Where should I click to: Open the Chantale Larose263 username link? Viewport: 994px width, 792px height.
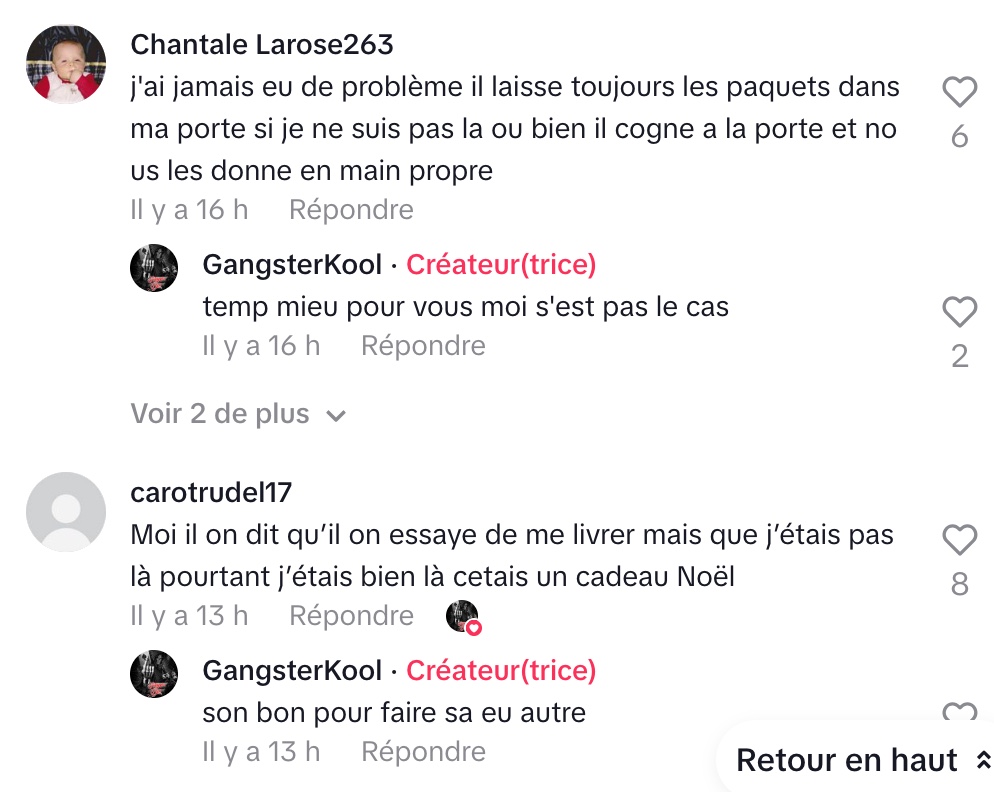tap(262, 45)
